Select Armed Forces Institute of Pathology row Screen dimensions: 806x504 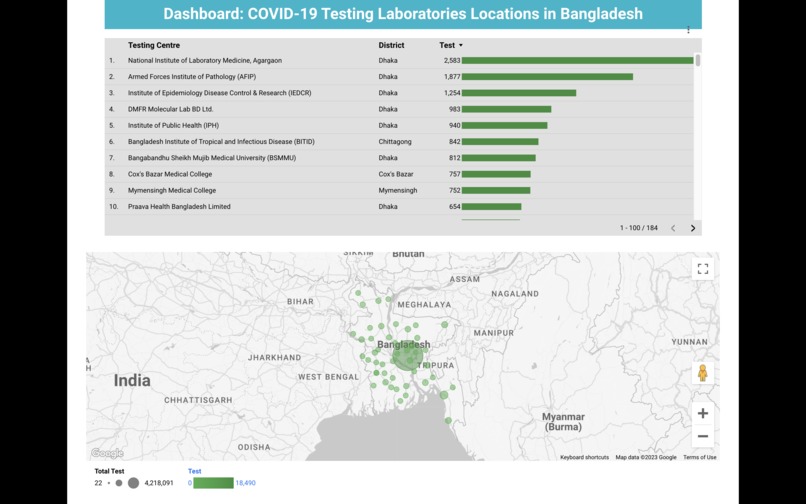[399, 77]
